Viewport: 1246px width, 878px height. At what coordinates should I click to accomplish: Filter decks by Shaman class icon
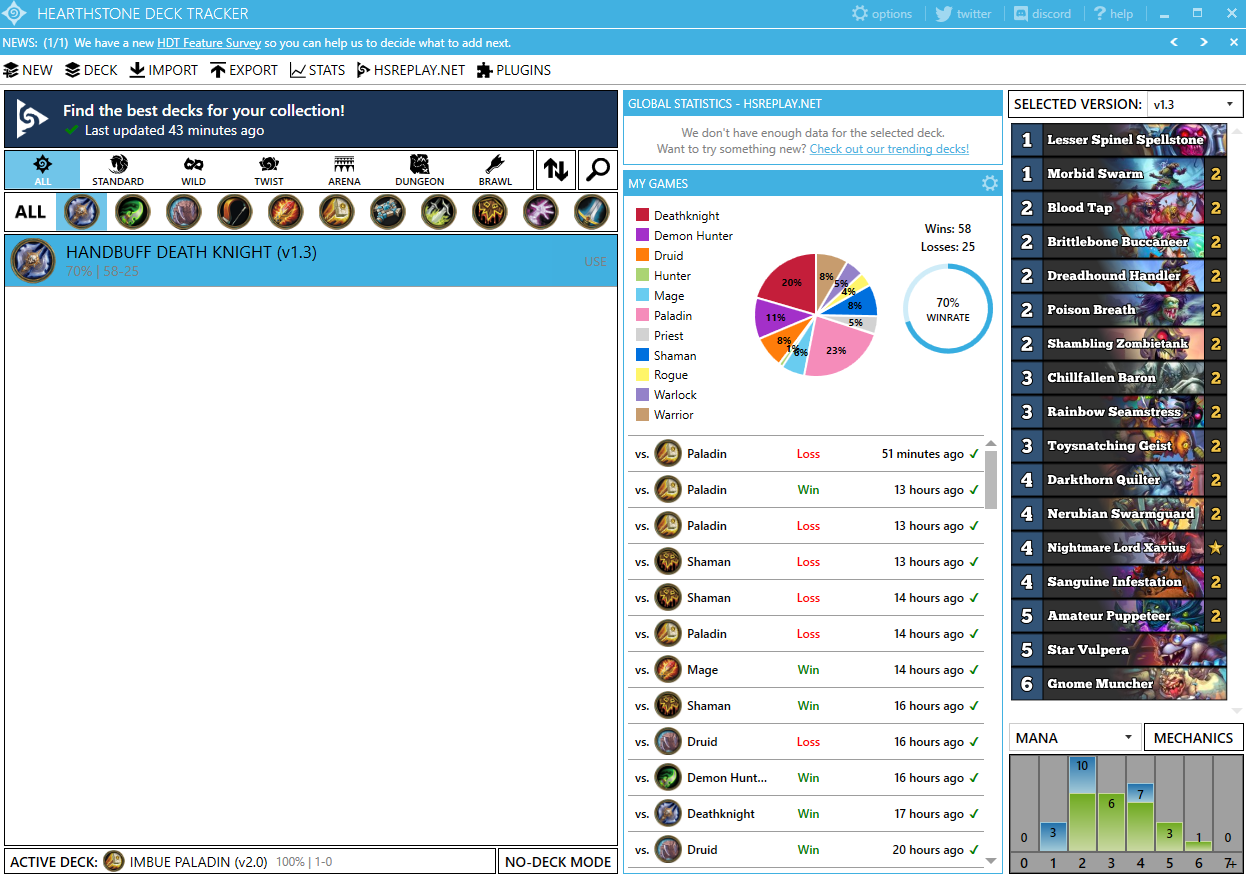489,212
